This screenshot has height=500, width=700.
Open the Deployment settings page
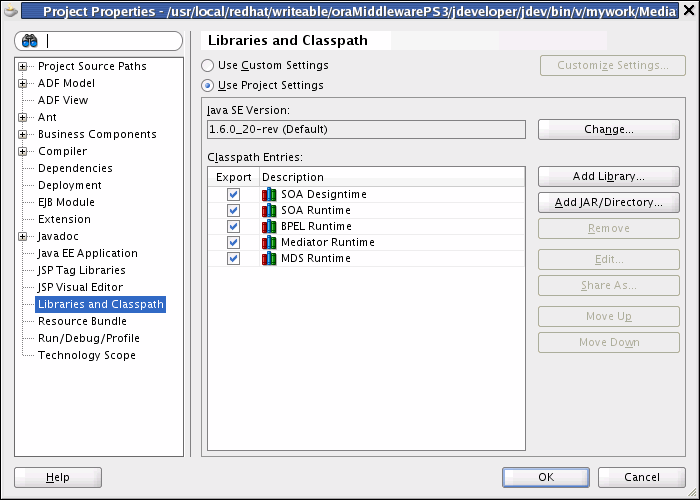[69, 185]
